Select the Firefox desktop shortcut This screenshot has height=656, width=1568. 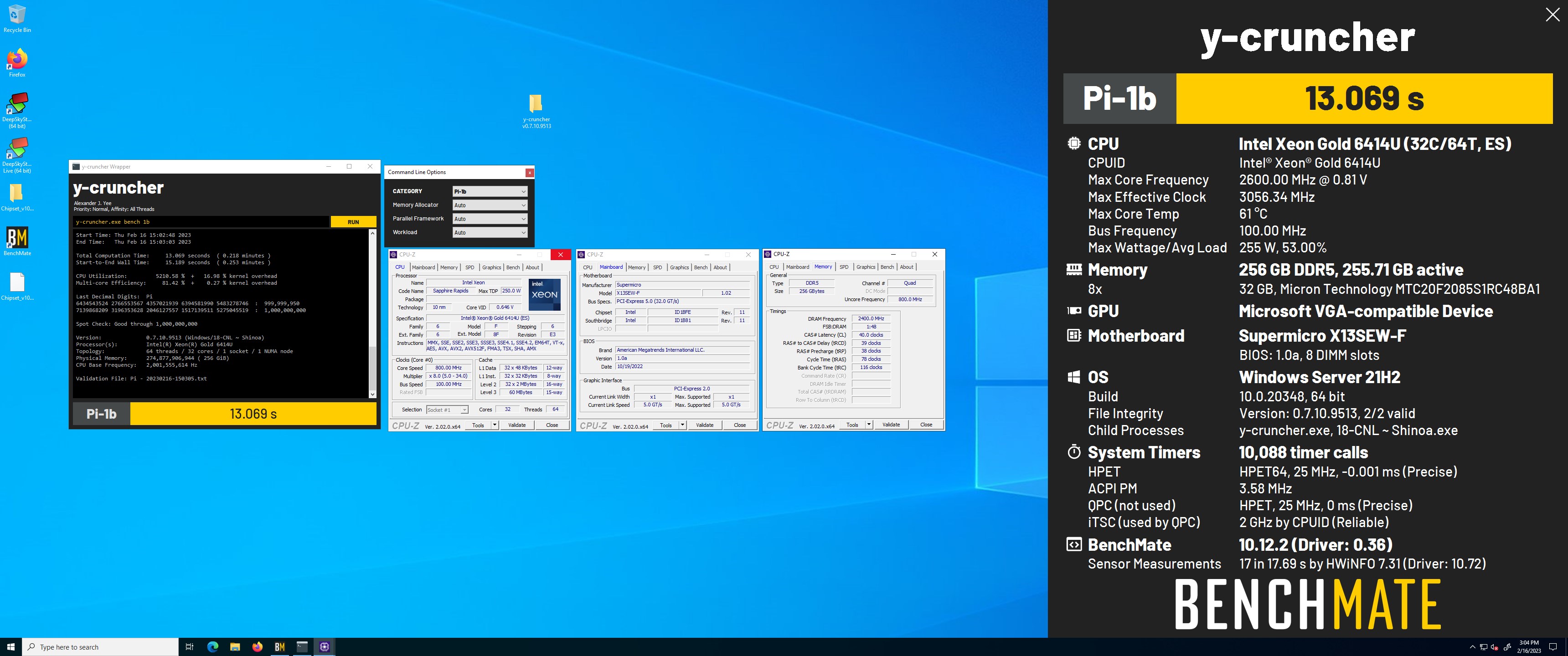click(x=17, y=63)
